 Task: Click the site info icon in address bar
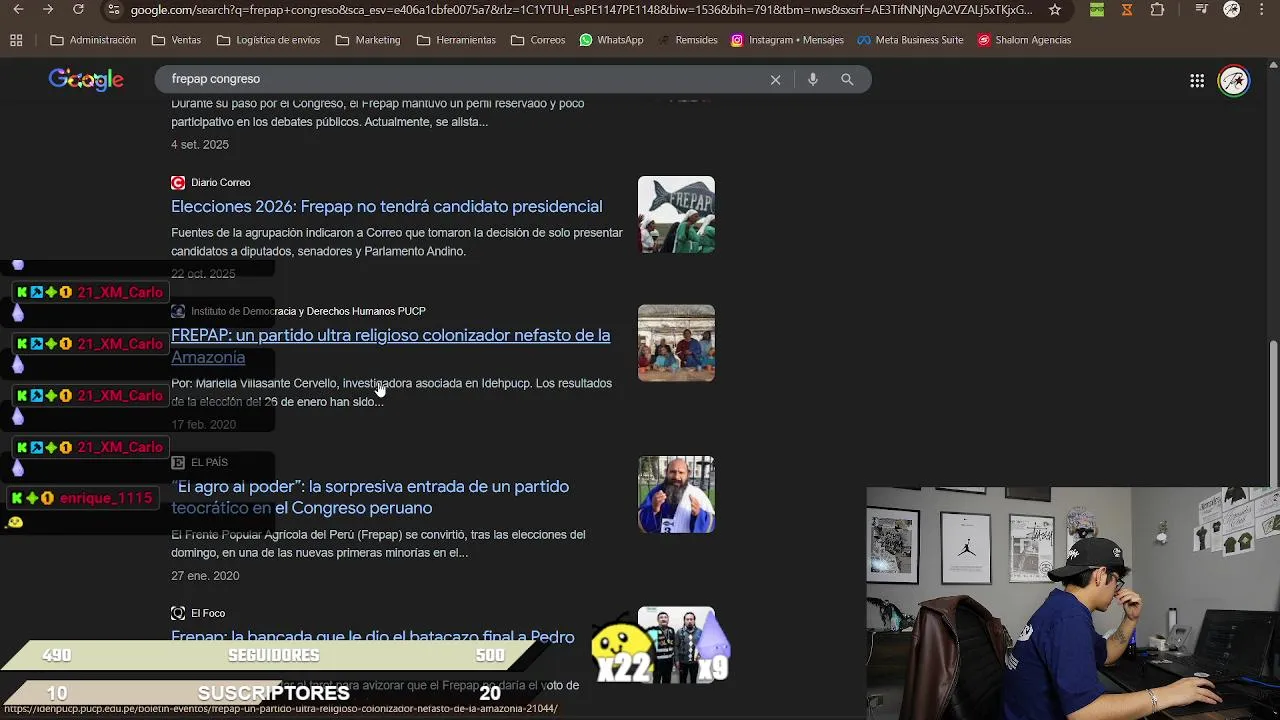[114, 10]
